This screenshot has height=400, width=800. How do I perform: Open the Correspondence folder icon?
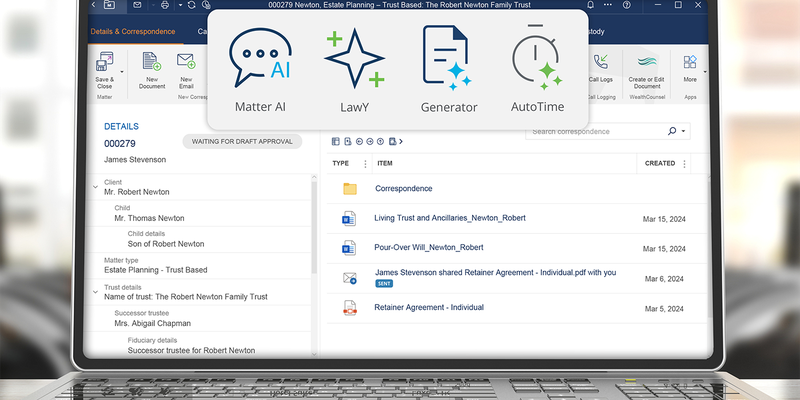349,189
